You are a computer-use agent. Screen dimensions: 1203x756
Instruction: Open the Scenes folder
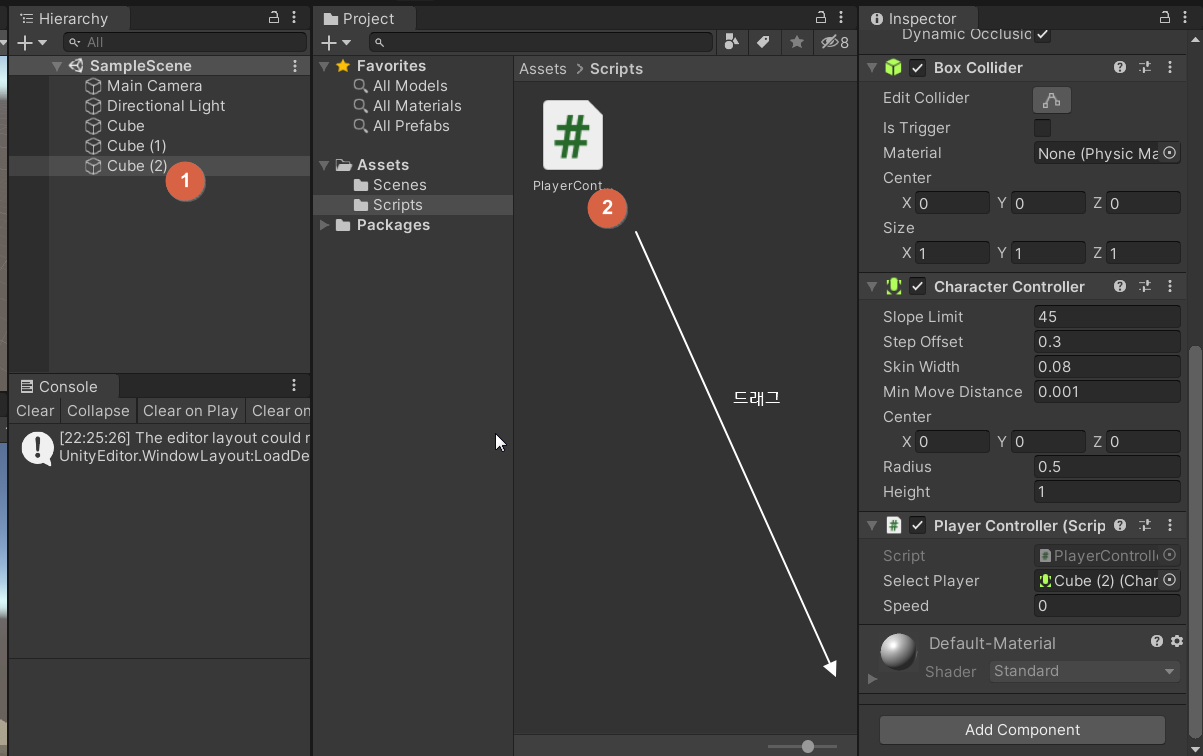point(390,185)
